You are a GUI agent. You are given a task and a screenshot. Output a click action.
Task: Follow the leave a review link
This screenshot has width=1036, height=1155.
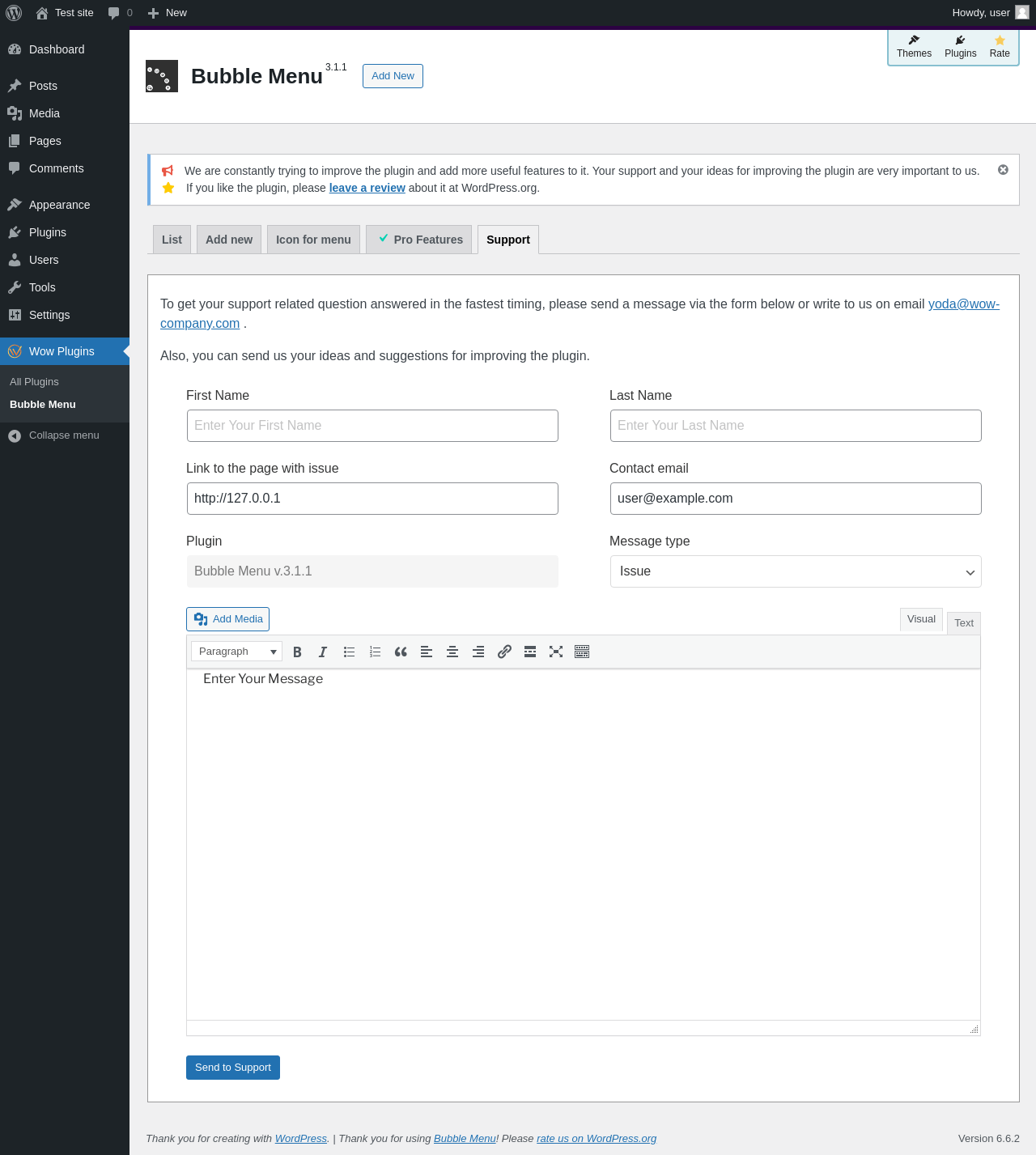click(x=367, y=188)
